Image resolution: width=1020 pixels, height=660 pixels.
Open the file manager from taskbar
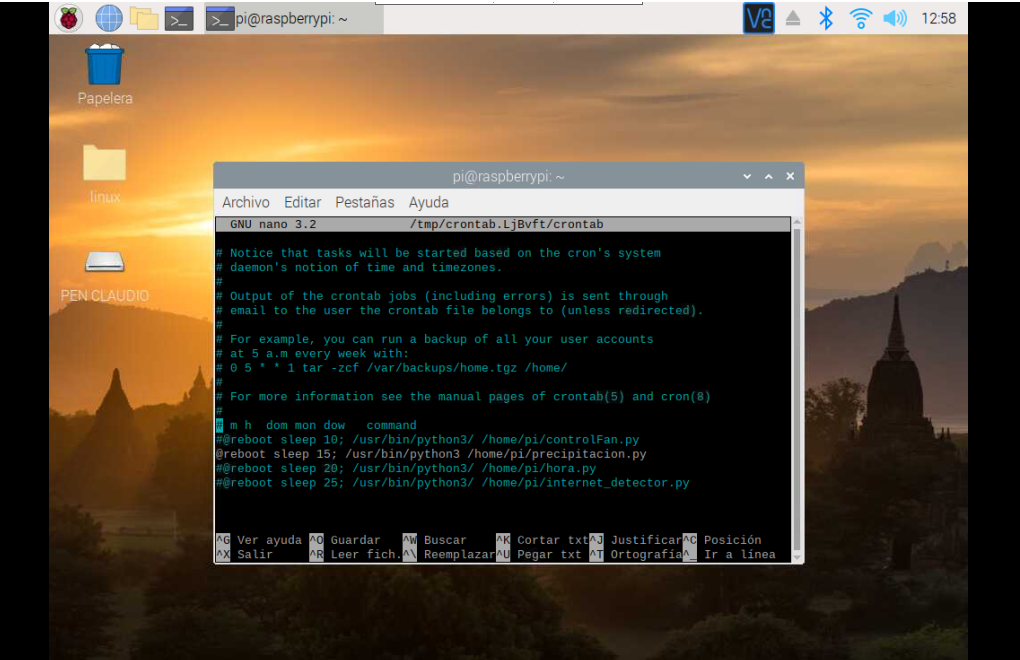pyautogui.click(x=144, y=18)
